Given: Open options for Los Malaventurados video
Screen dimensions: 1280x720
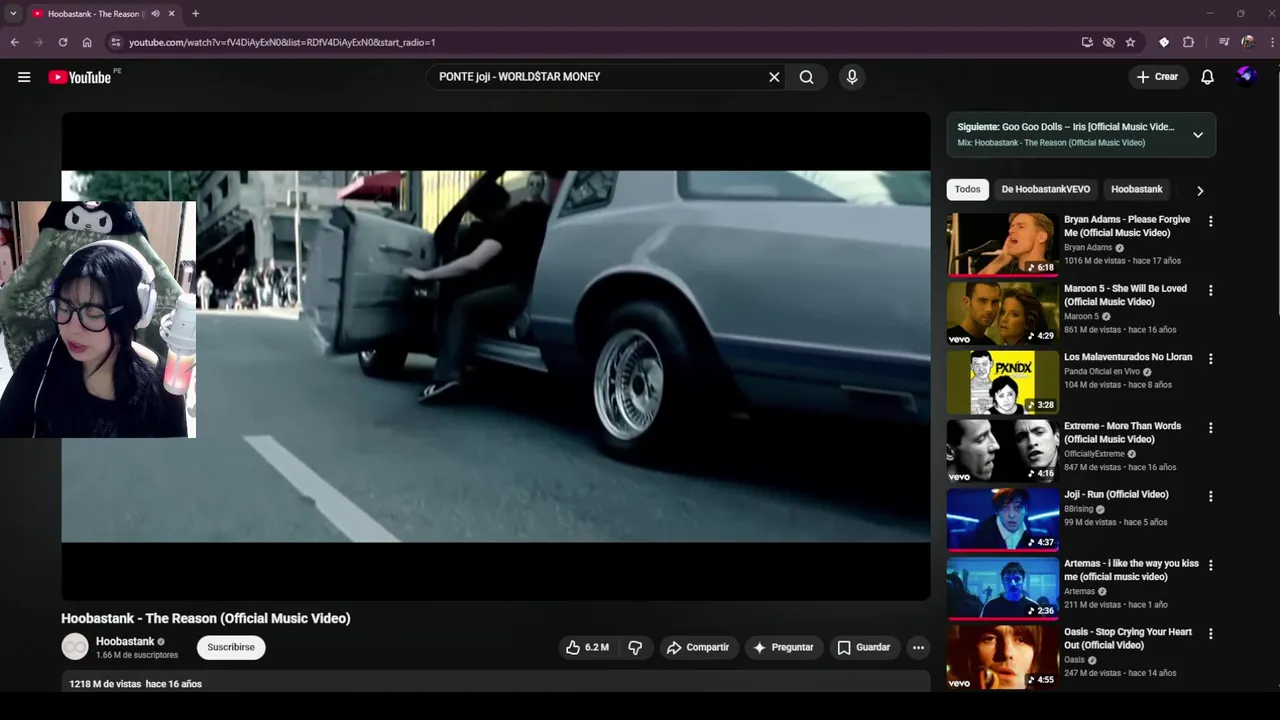Looking at the screenshot, I should point(1211,358).
